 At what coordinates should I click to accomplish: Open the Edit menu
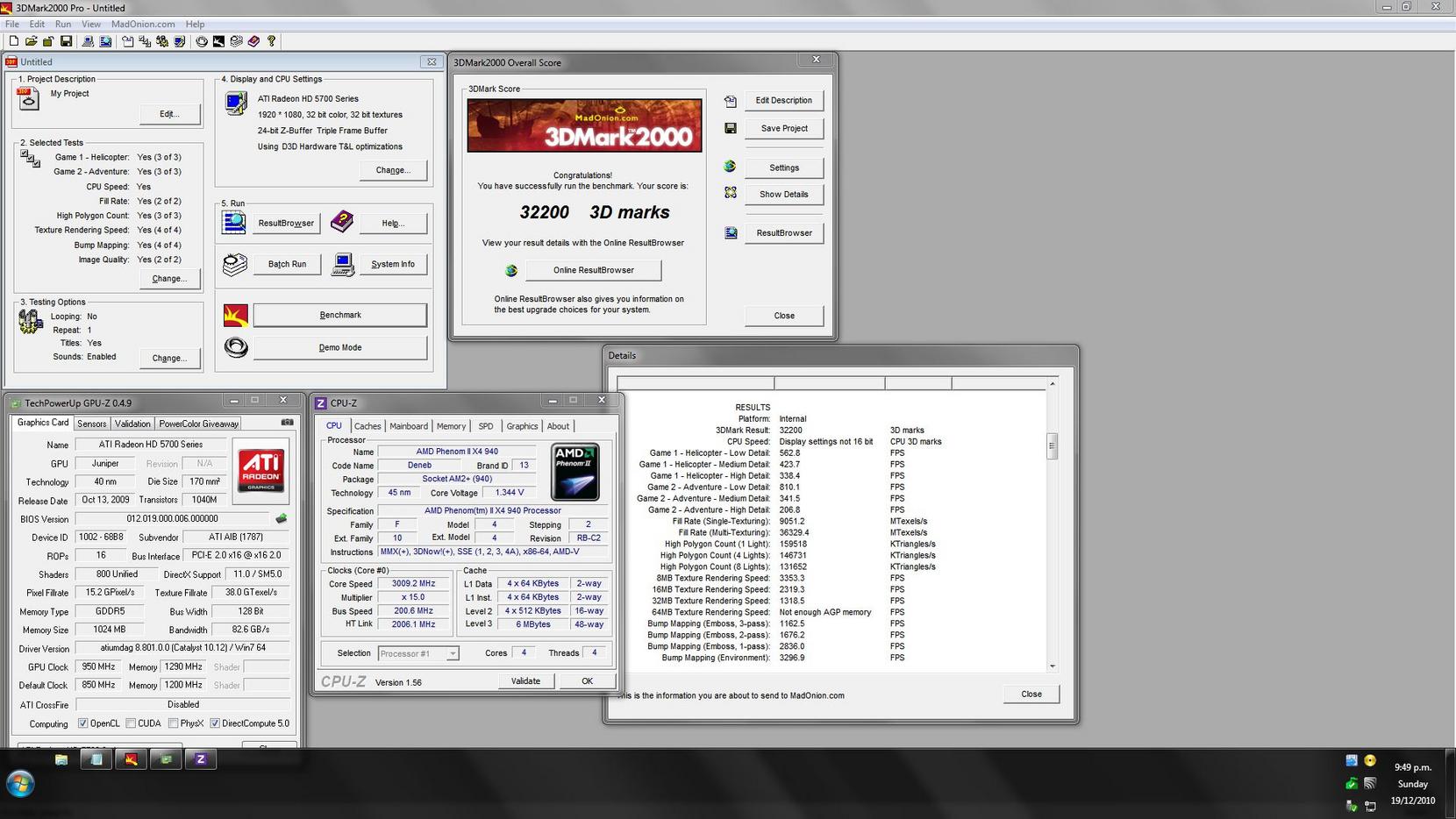(37, 24)
